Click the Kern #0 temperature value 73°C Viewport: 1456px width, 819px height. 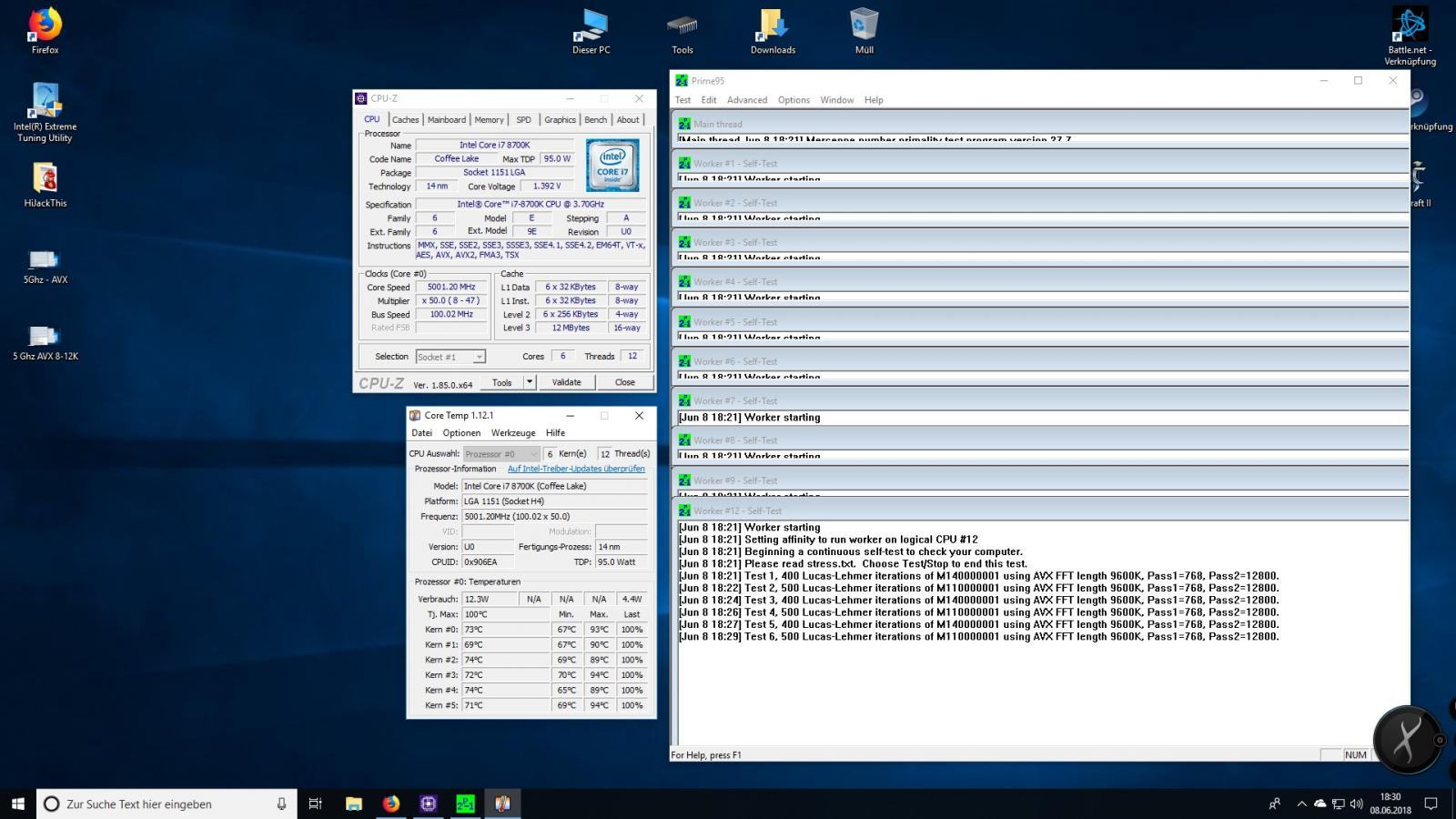pyautogui.click(x=506, y=630)
